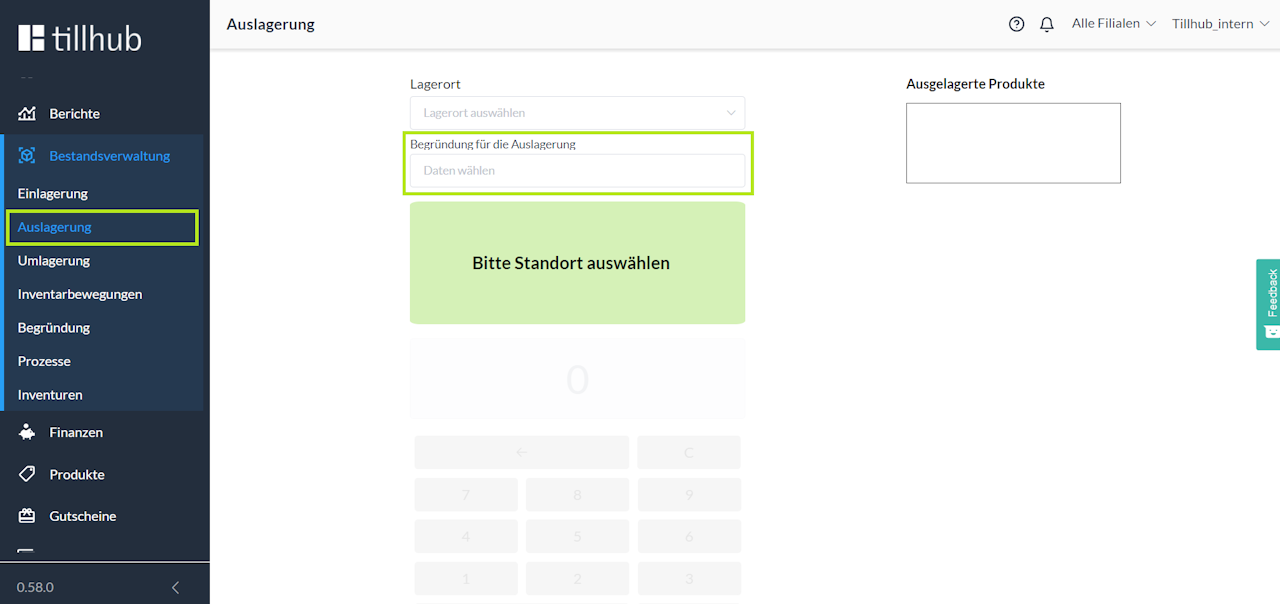Click the Bestandsverwaltung inventory icon

pos(27,156)
